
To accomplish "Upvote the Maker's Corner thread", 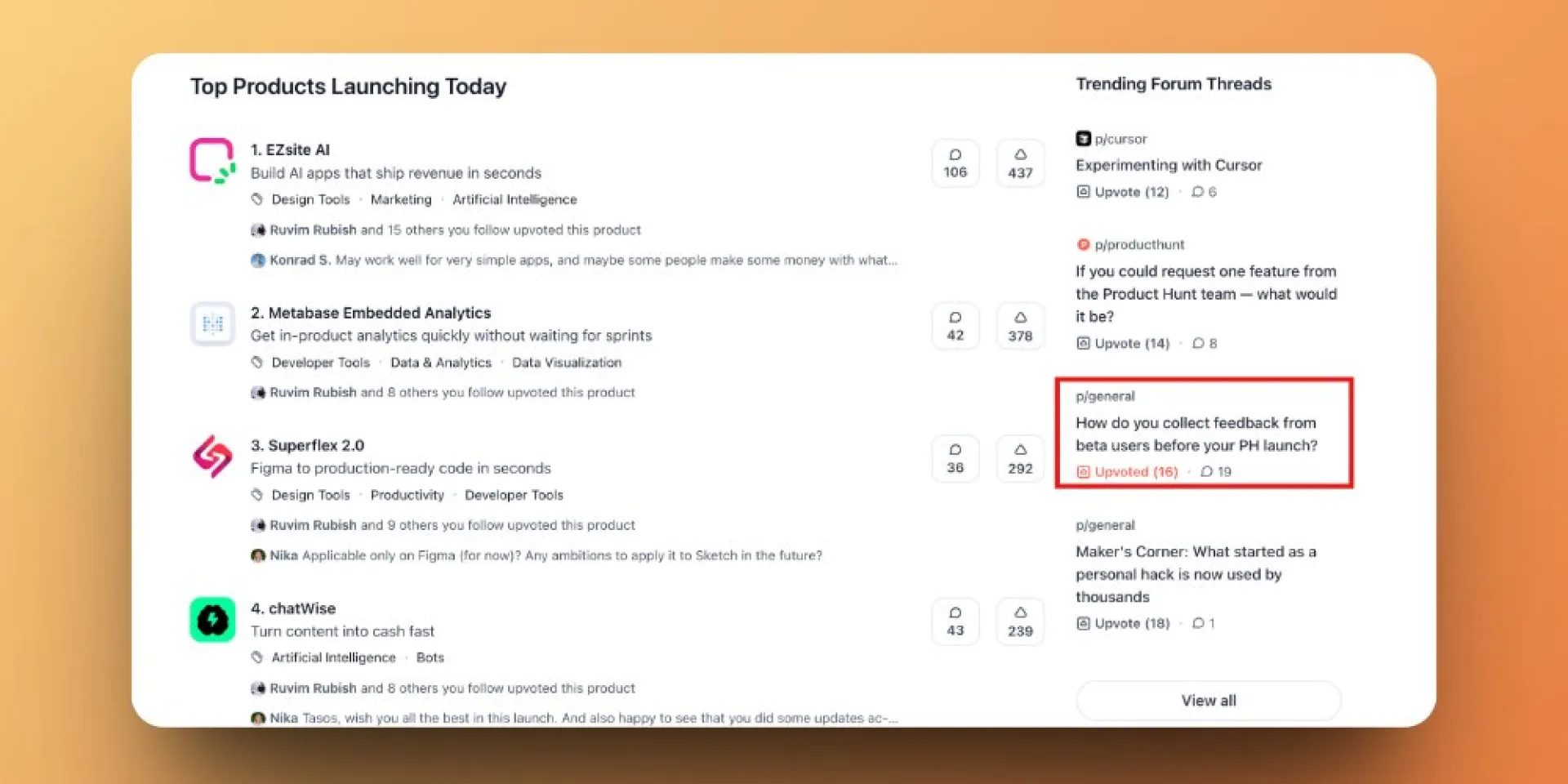I will 1123,623.
